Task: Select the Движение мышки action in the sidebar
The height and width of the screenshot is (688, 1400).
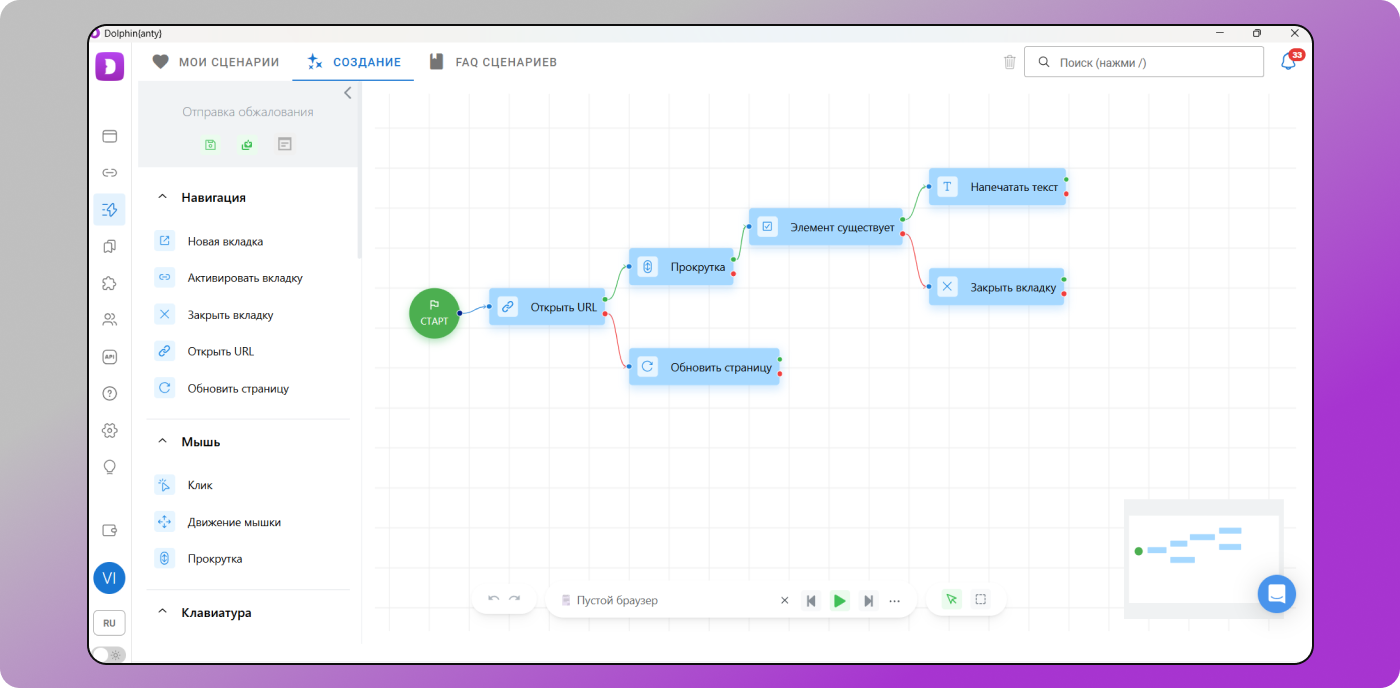Action: [234, 522]
